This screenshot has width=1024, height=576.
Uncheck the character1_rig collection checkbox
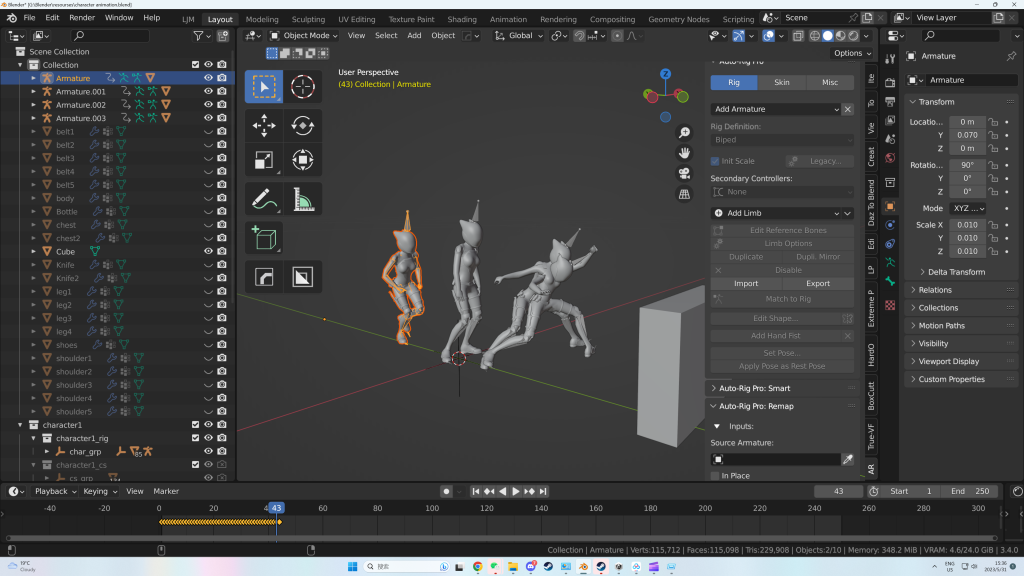pyautogui.click(x=195, y=438)
